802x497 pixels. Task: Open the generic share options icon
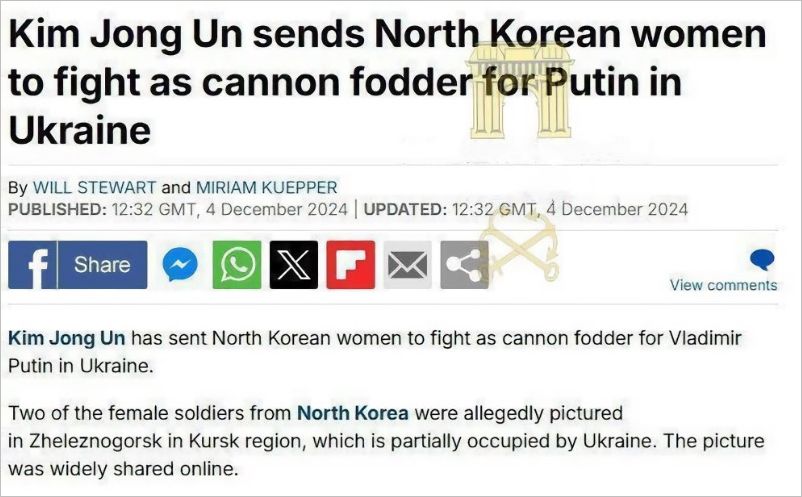[464, 265]
